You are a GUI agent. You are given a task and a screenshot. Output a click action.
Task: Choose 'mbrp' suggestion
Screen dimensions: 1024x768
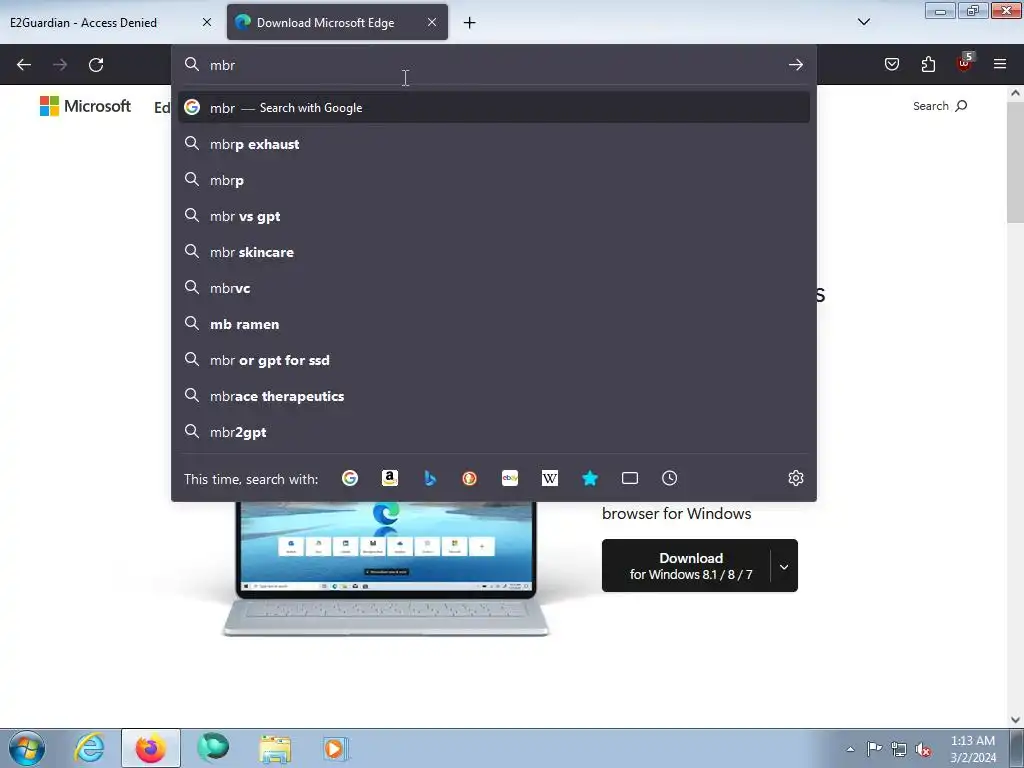click(494, 180)
